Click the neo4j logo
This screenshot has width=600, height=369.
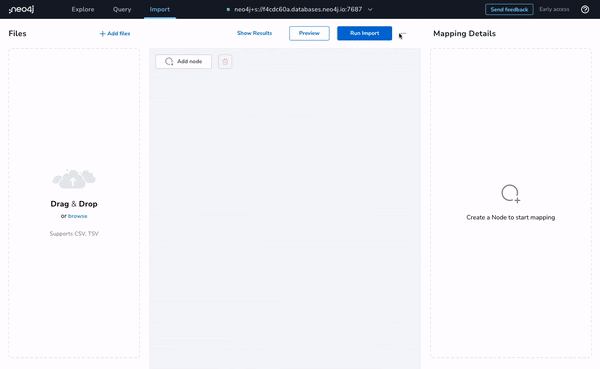click(21, 9)
